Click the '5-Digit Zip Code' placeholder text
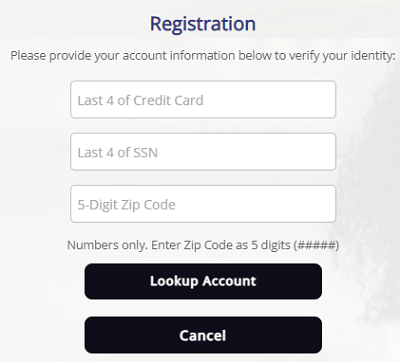The image size is (400, 362). pos(126,205)
